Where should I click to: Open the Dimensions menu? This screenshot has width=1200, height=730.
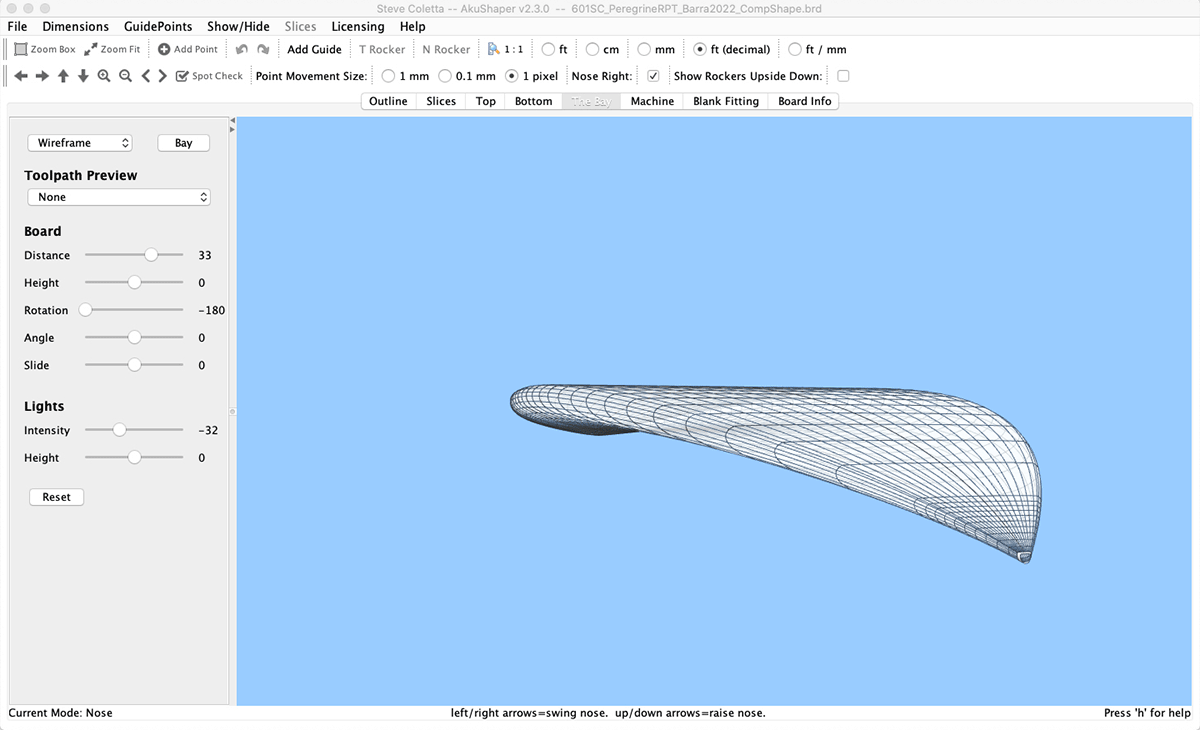pos(75,27)
